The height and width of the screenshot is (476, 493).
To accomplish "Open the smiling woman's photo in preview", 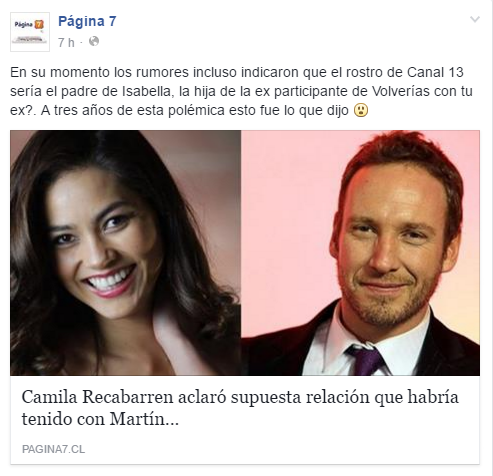I will click(126, 253).
